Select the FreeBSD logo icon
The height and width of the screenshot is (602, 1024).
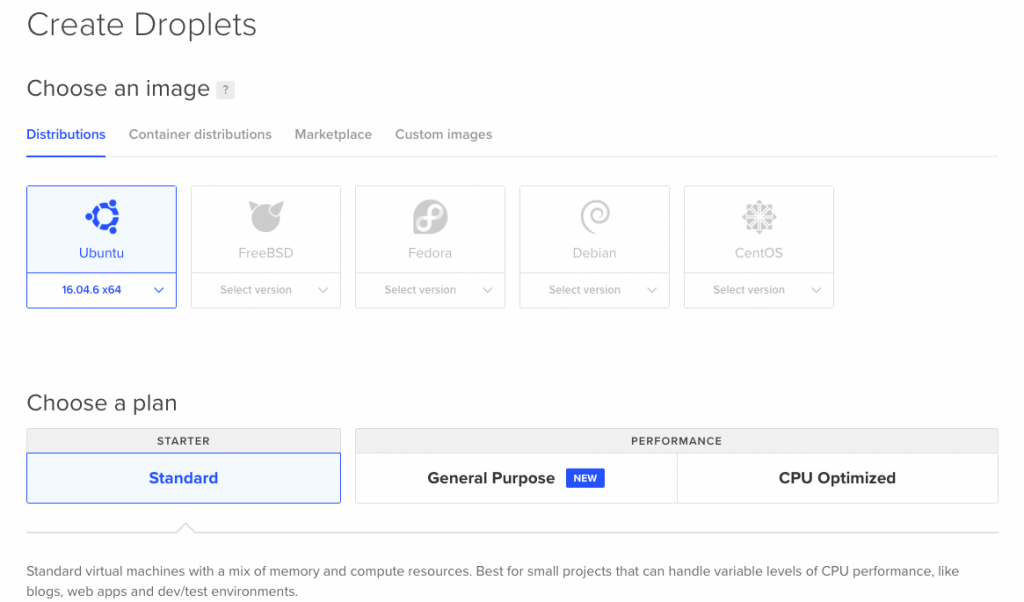pos(266,216)
